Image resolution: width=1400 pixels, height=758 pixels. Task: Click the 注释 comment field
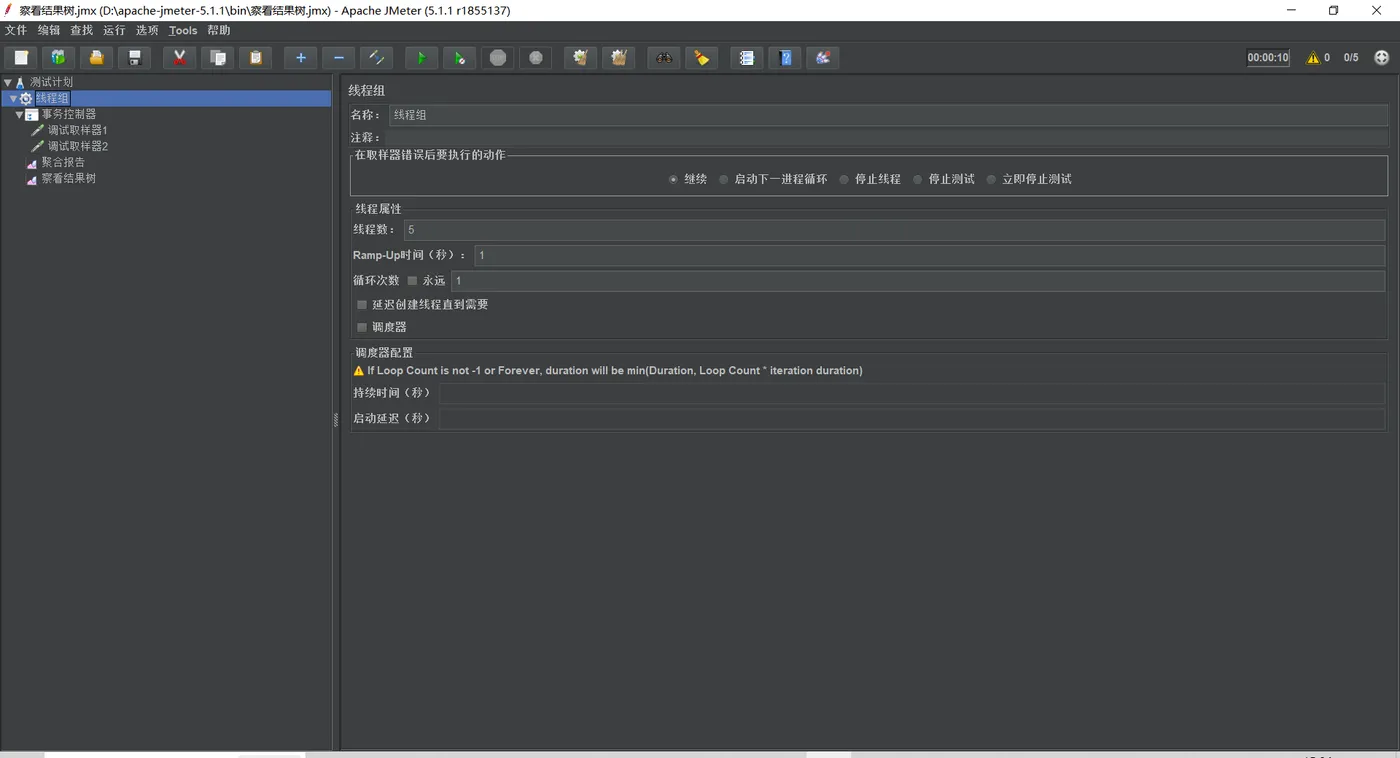888,138
